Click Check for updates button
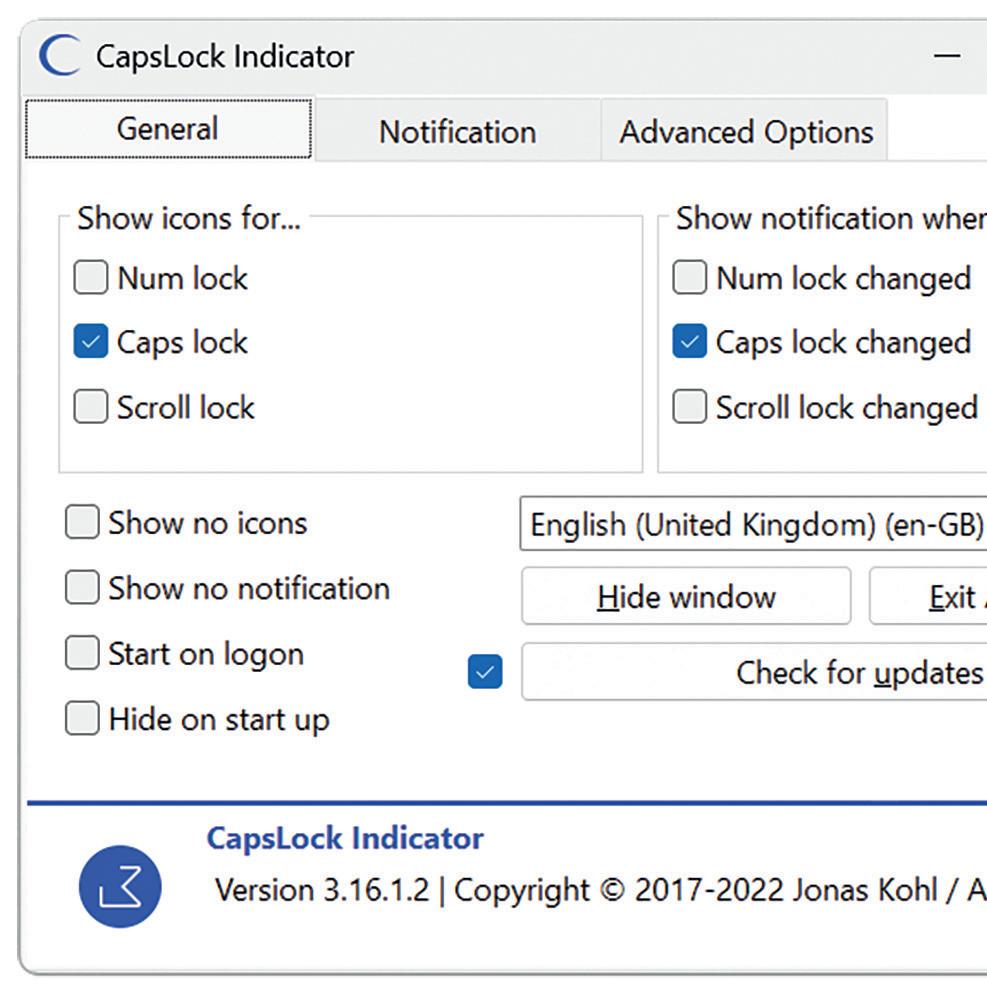987x995 pixels. [755, 672]
